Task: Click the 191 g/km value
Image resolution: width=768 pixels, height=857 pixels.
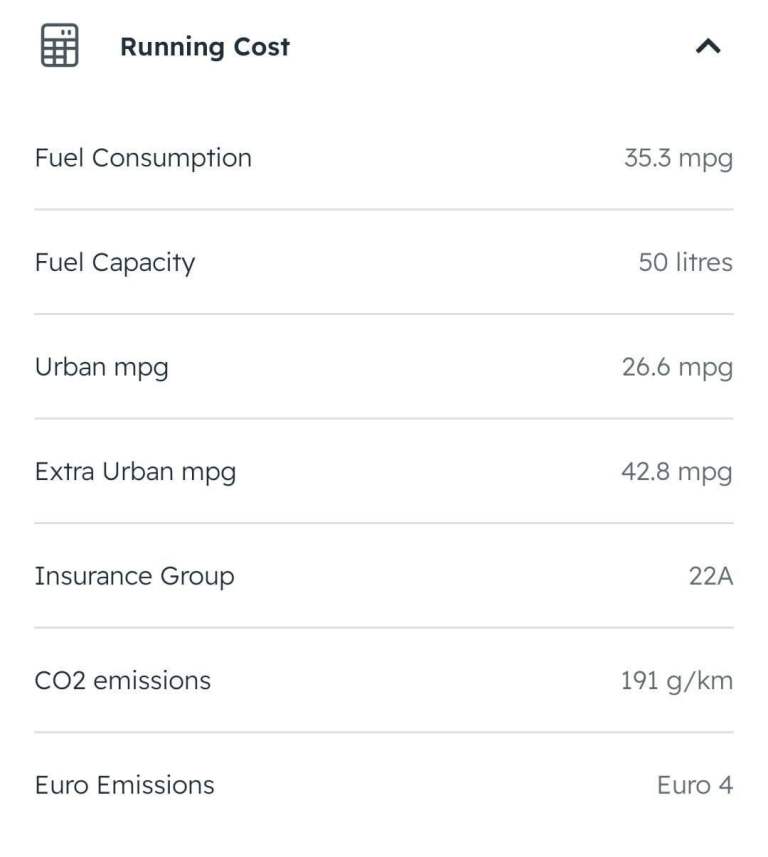Action: 676,681
